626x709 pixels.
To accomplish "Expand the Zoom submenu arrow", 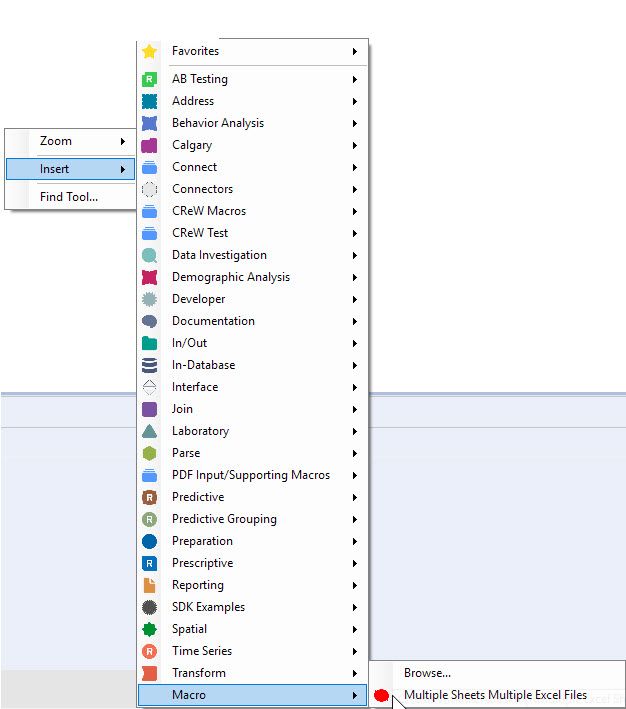I will pos(123,142).
